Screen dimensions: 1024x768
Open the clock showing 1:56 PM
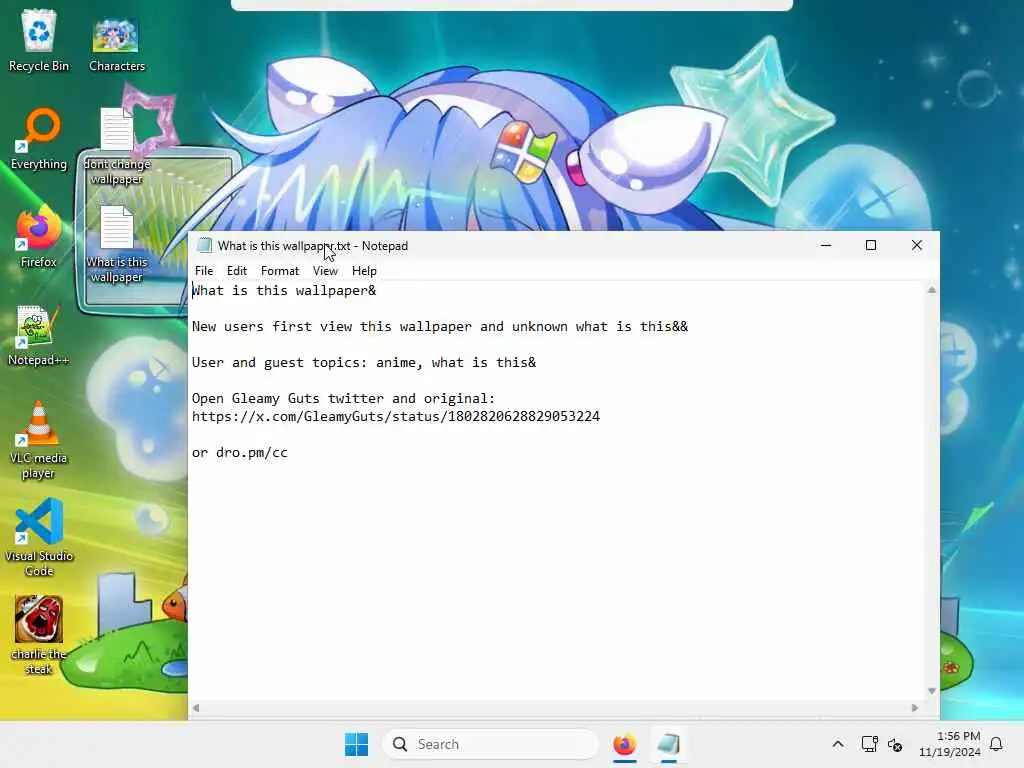click(x=950, y=744)
